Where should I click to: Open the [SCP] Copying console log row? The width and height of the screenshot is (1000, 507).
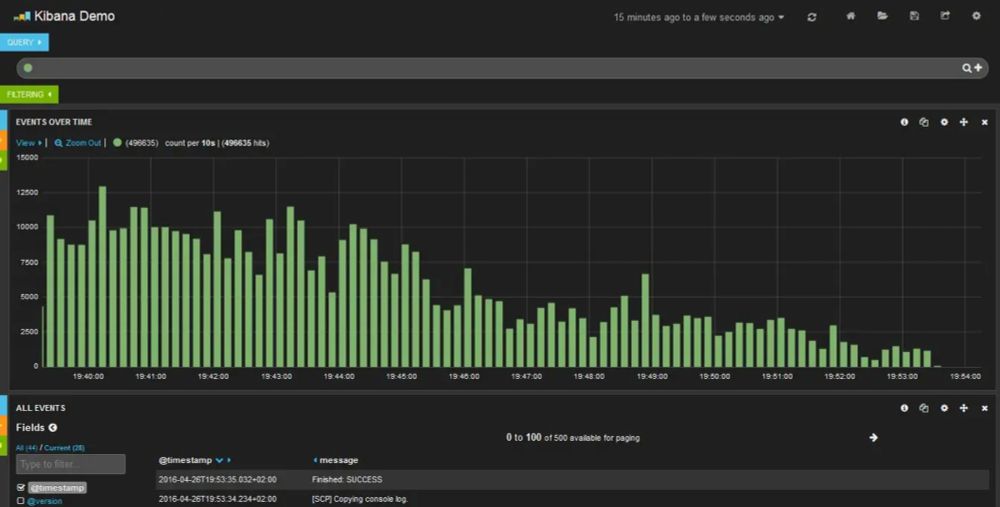(x=572, y=499)
